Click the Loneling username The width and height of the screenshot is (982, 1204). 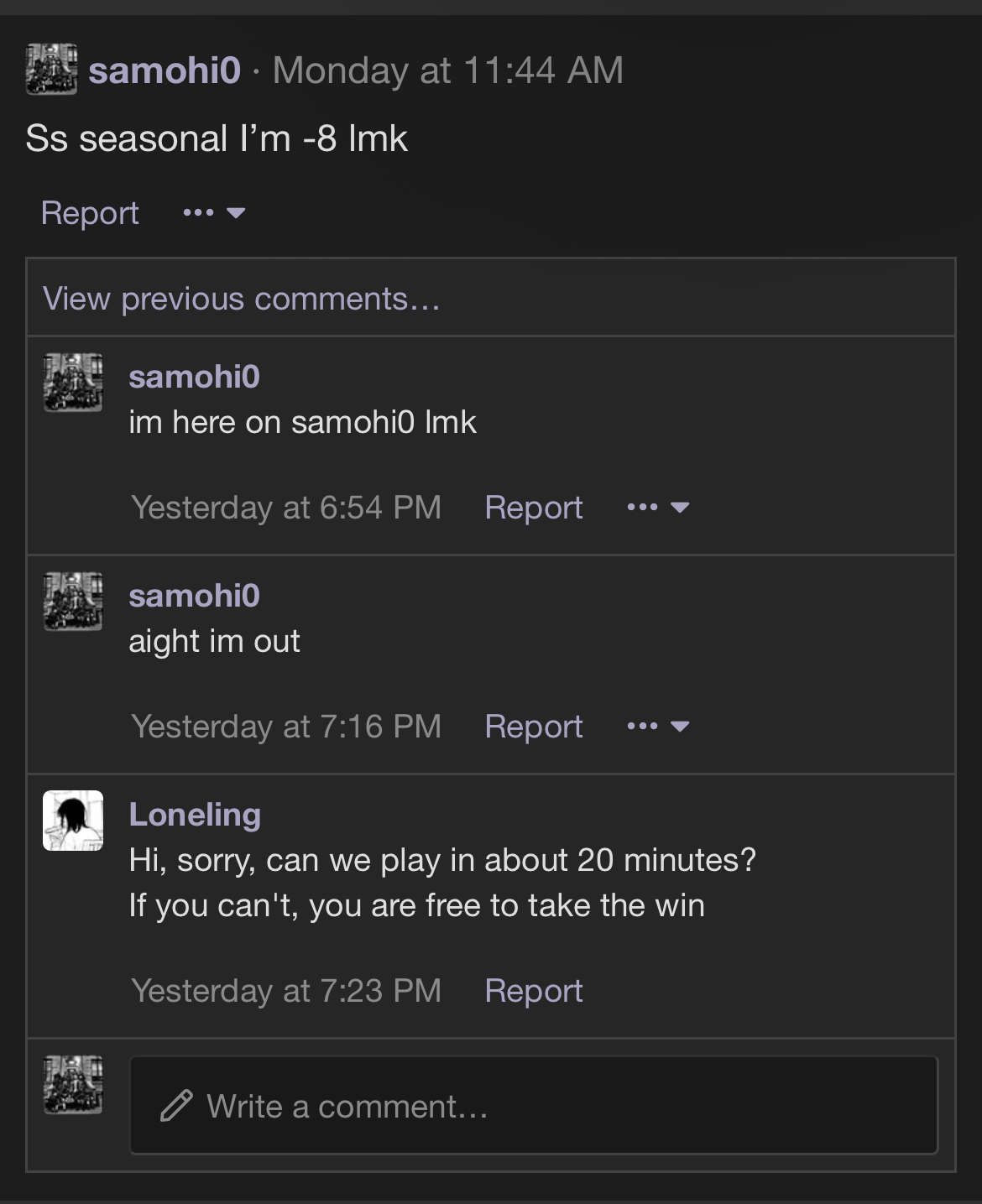click(195, 815)
